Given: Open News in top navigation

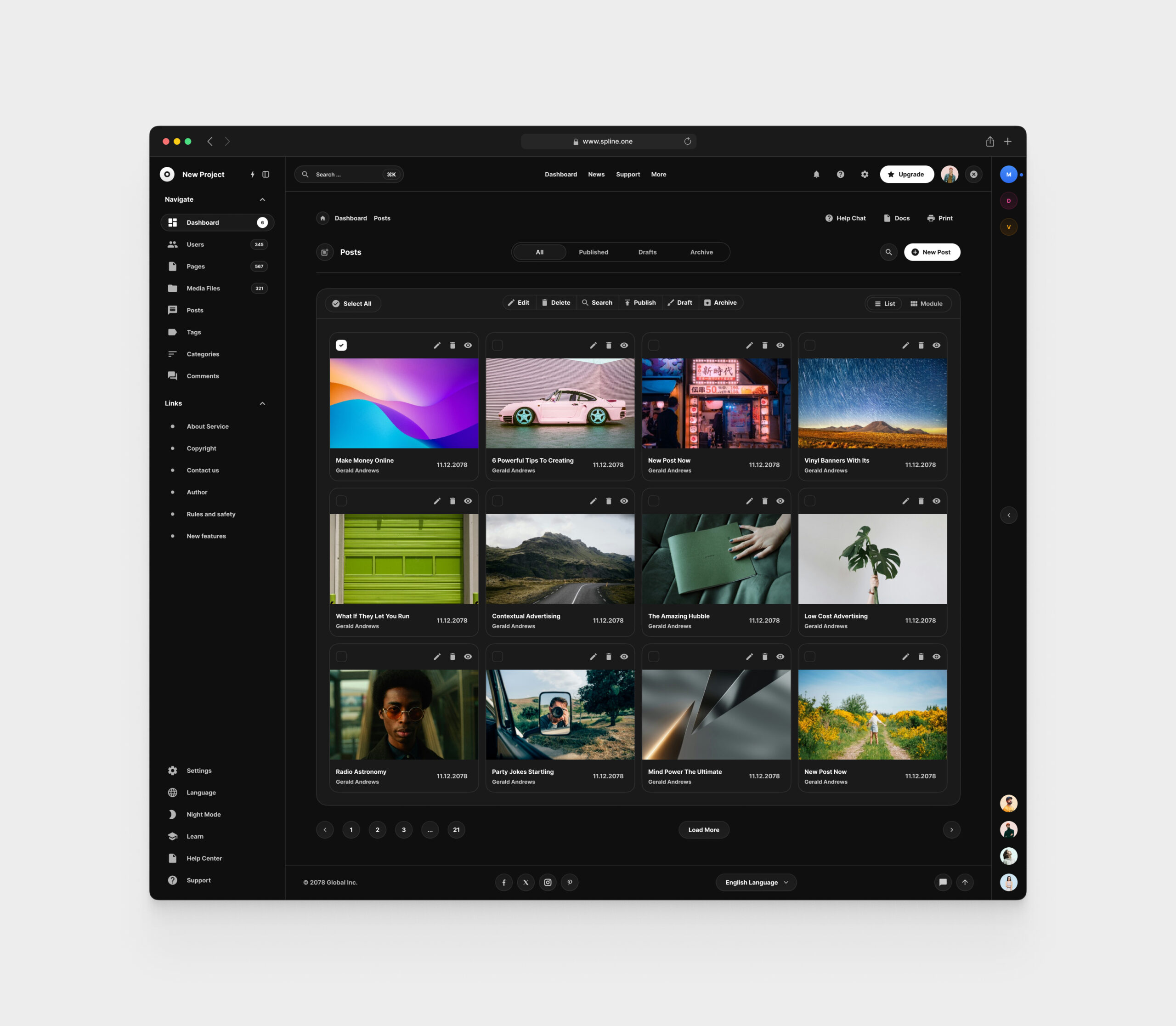Looking at the screenshot, I should tap(596, 175).
